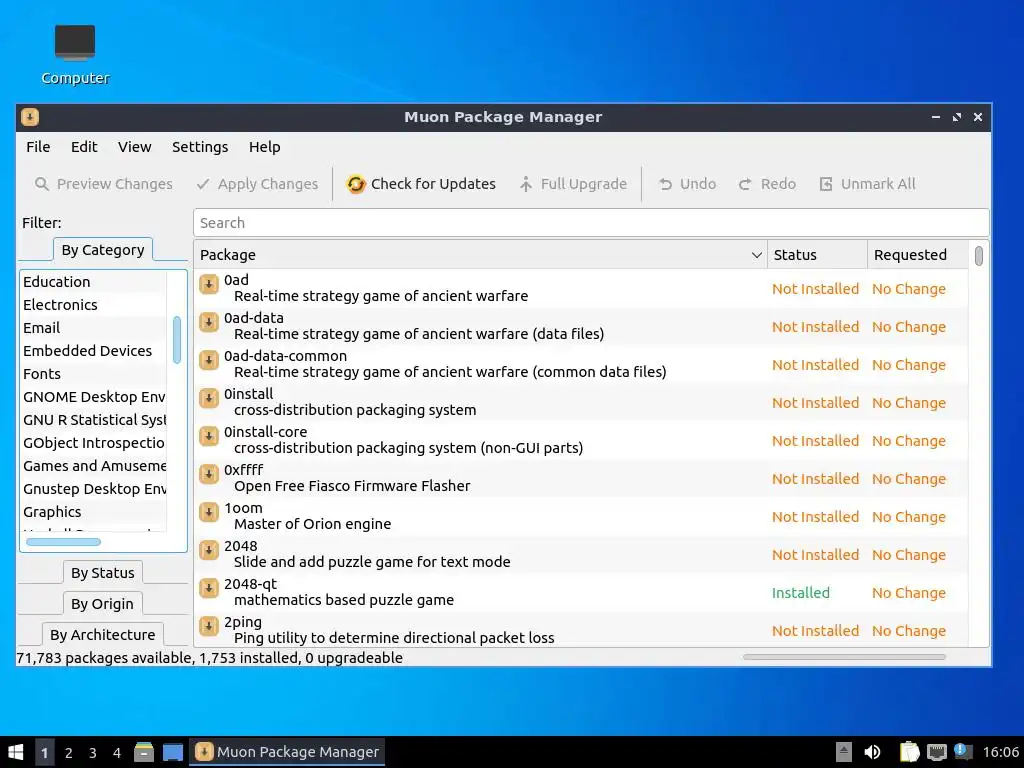Click Full Upgrade in the toolbar

tap(573, 184)
